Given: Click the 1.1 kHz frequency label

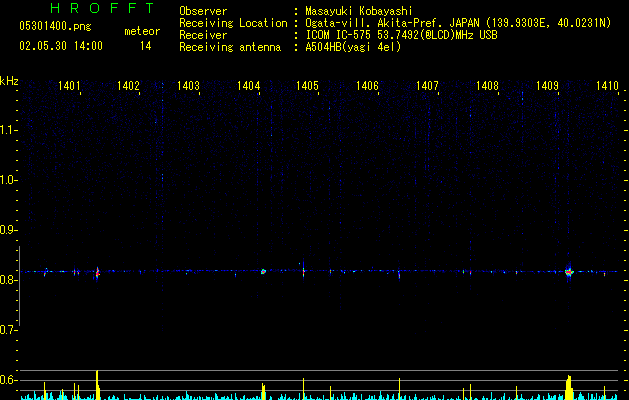Looking at the screenshot, I should click(x=8, y=130).
